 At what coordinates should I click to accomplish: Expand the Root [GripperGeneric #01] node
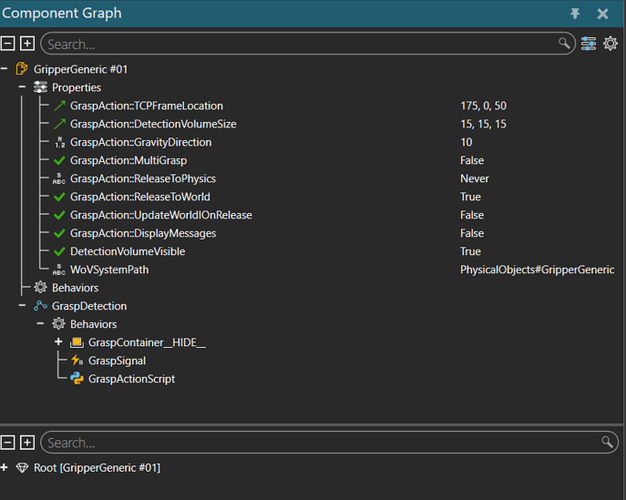click(x=4, y=468)
